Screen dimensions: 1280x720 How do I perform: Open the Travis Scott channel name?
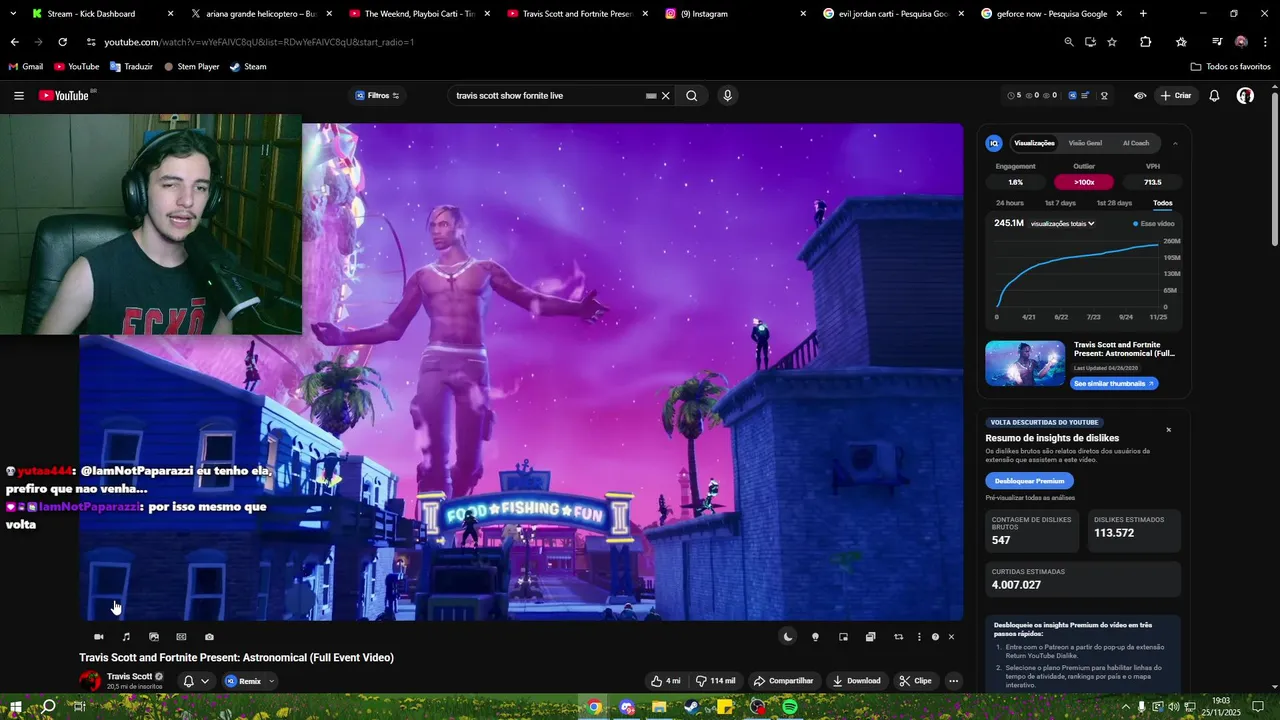pos(130,676)
